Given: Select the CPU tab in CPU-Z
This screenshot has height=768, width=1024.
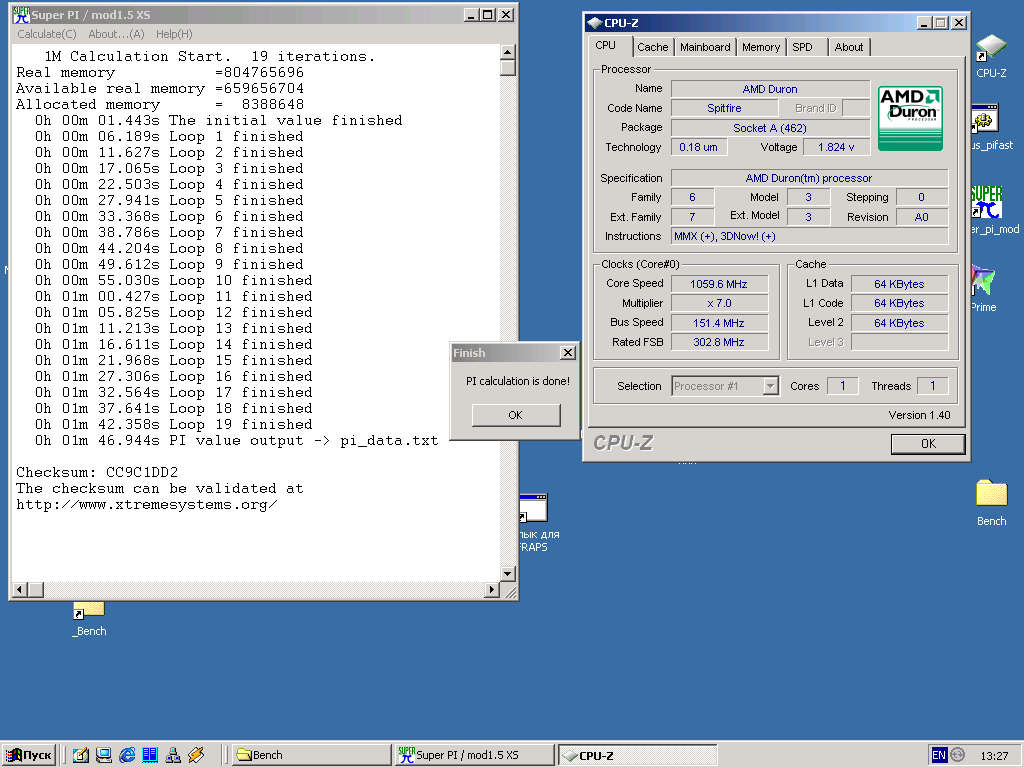Looking at the screenshot, I should click(605, 46).
